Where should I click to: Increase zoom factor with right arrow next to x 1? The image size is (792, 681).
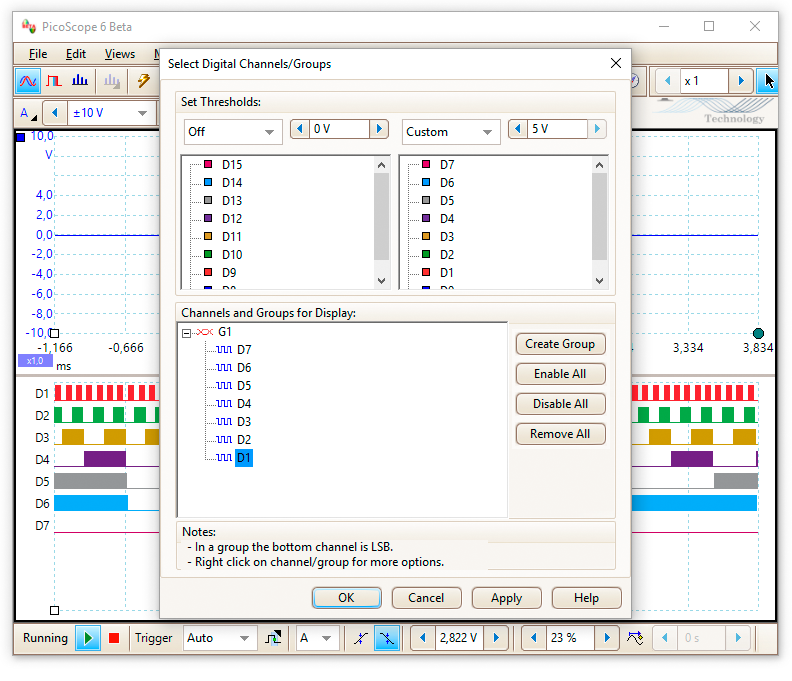(741, 81)
